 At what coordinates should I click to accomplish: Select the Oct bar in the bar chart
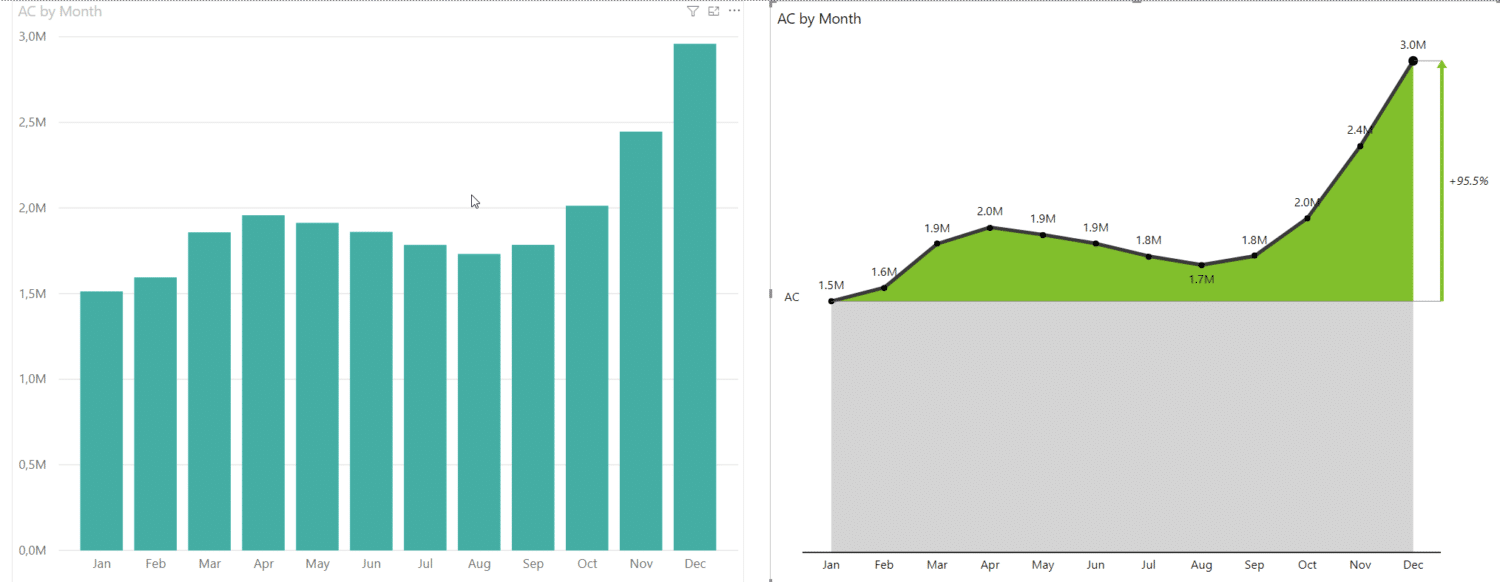click(x=587, y=378)
